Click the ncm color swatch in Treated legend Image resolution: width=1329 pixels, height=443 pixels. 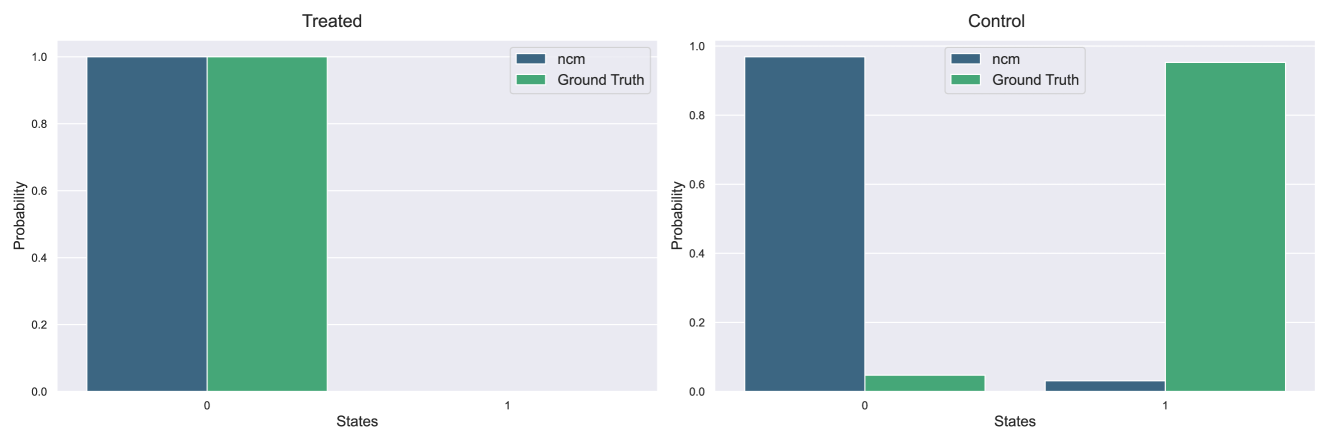click(x=531, y=59)
